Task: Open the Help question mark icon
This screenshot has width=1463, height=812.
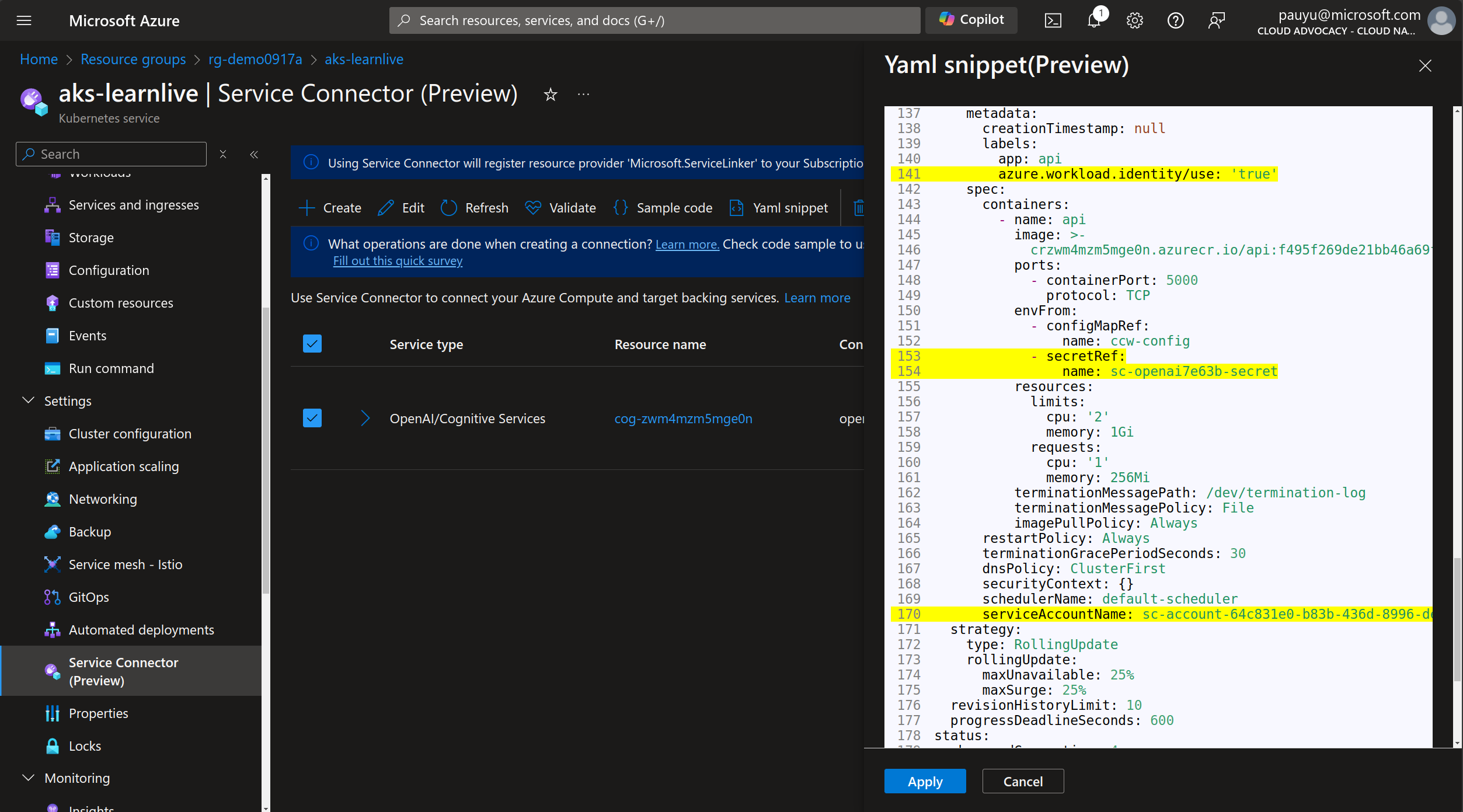Action: [x=1175, y=20]
